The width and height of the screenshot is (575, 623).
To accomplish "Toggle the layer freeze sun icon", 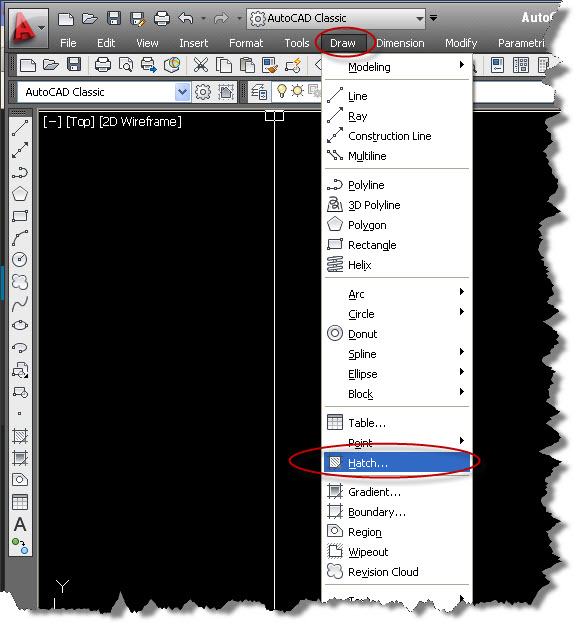I will [297, 91].
